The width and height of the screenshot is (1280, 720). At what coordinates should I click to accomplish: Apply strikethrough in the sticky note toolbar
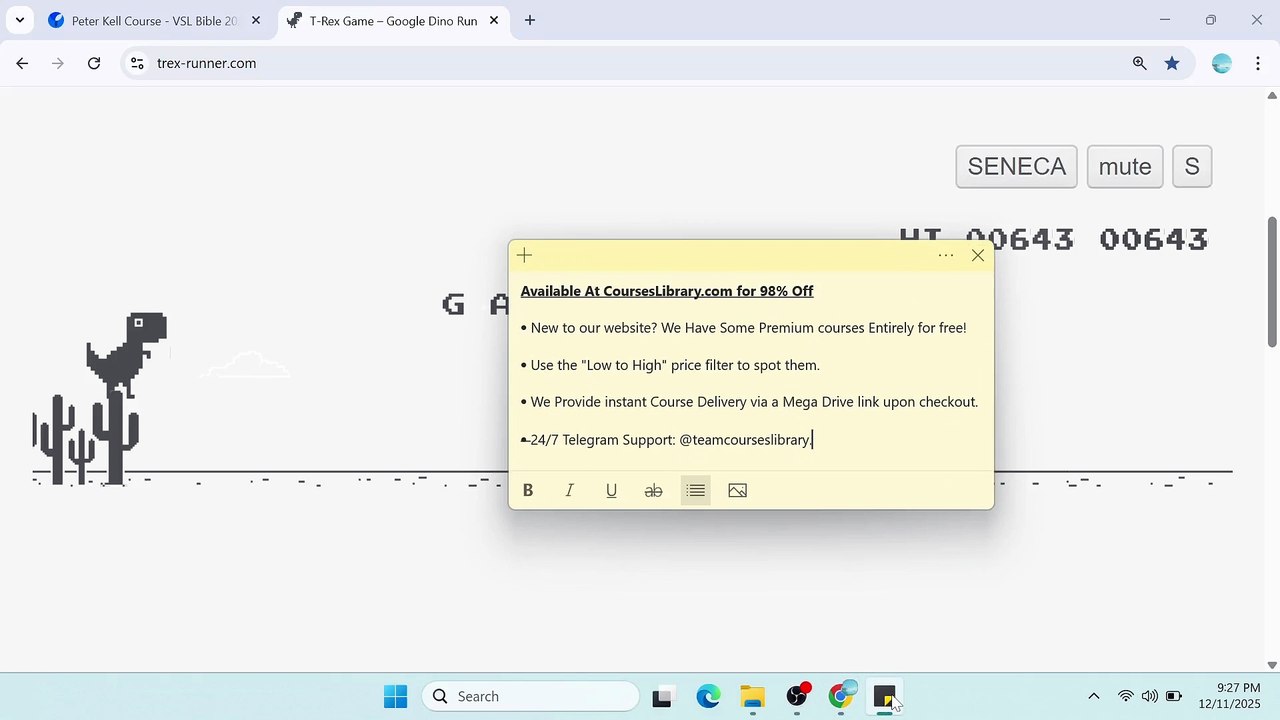coord(653,490)
